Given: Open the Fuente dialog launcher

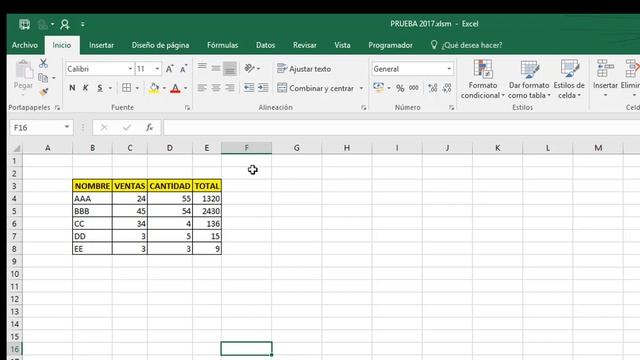Looking at the screenshot, I should point(187,108).
